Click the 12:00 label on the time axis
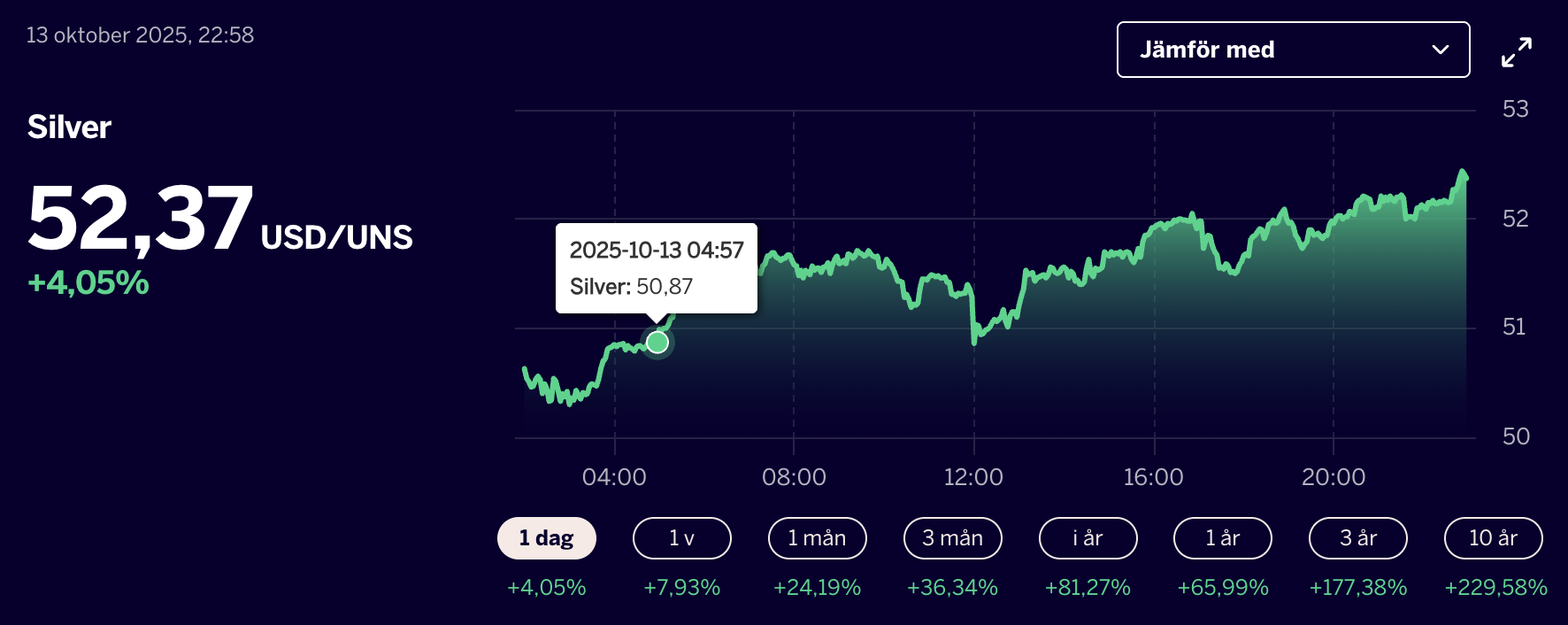The width and height of the screenshot is (1568, 625). point(973,477)
